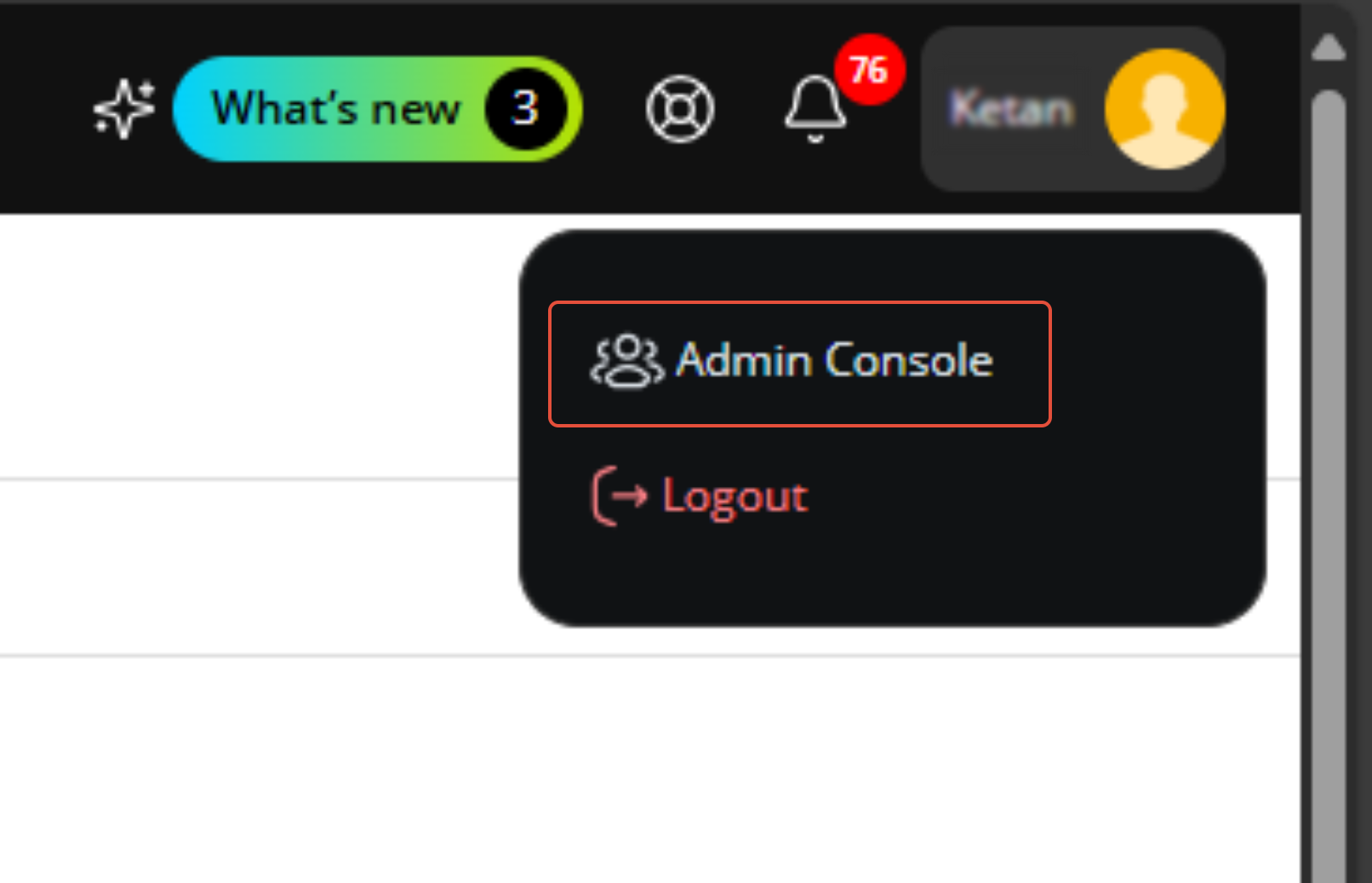Click the white content area below the header
The image size is (1372, 883).
tap(255, 766)
